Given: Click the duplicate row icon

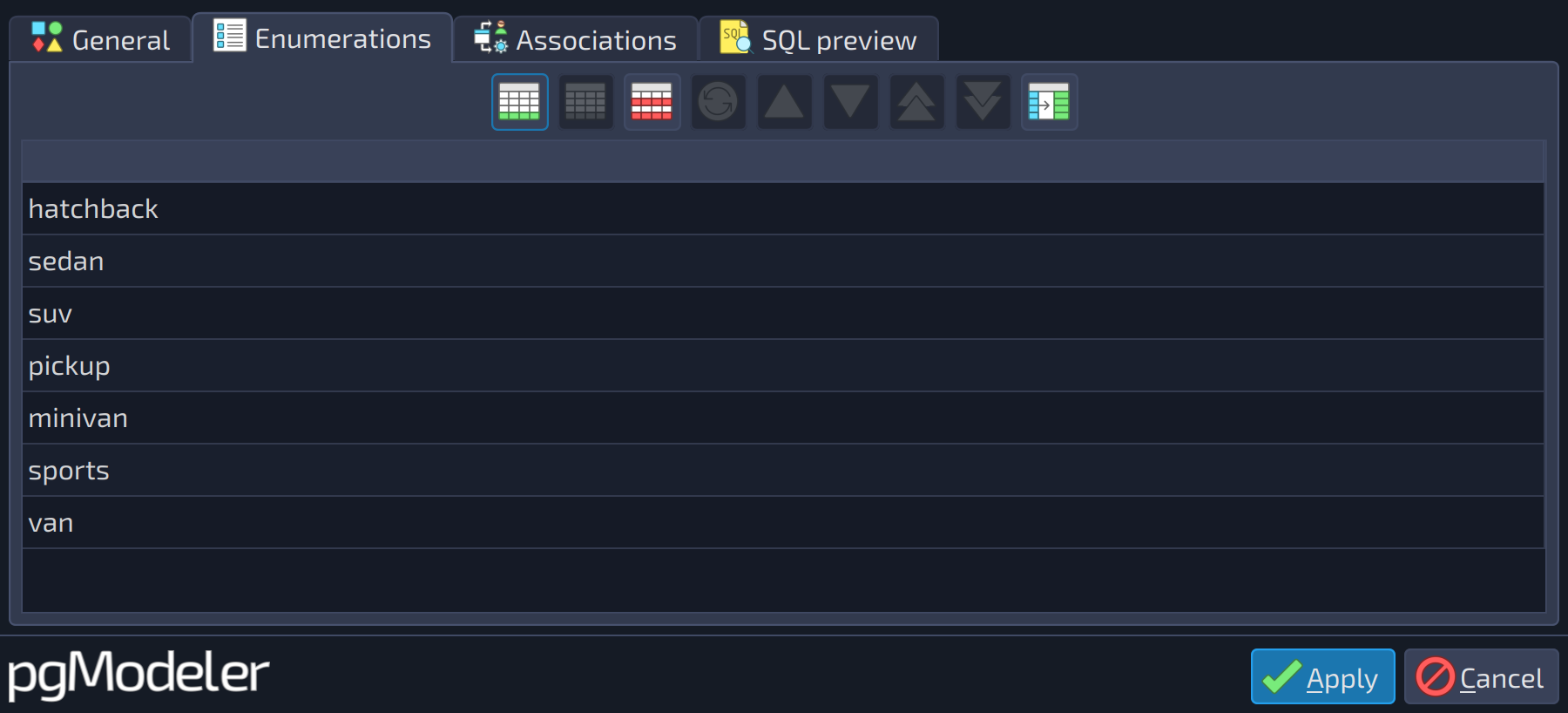Looking at the screenshot, I should click(1050, 102).
